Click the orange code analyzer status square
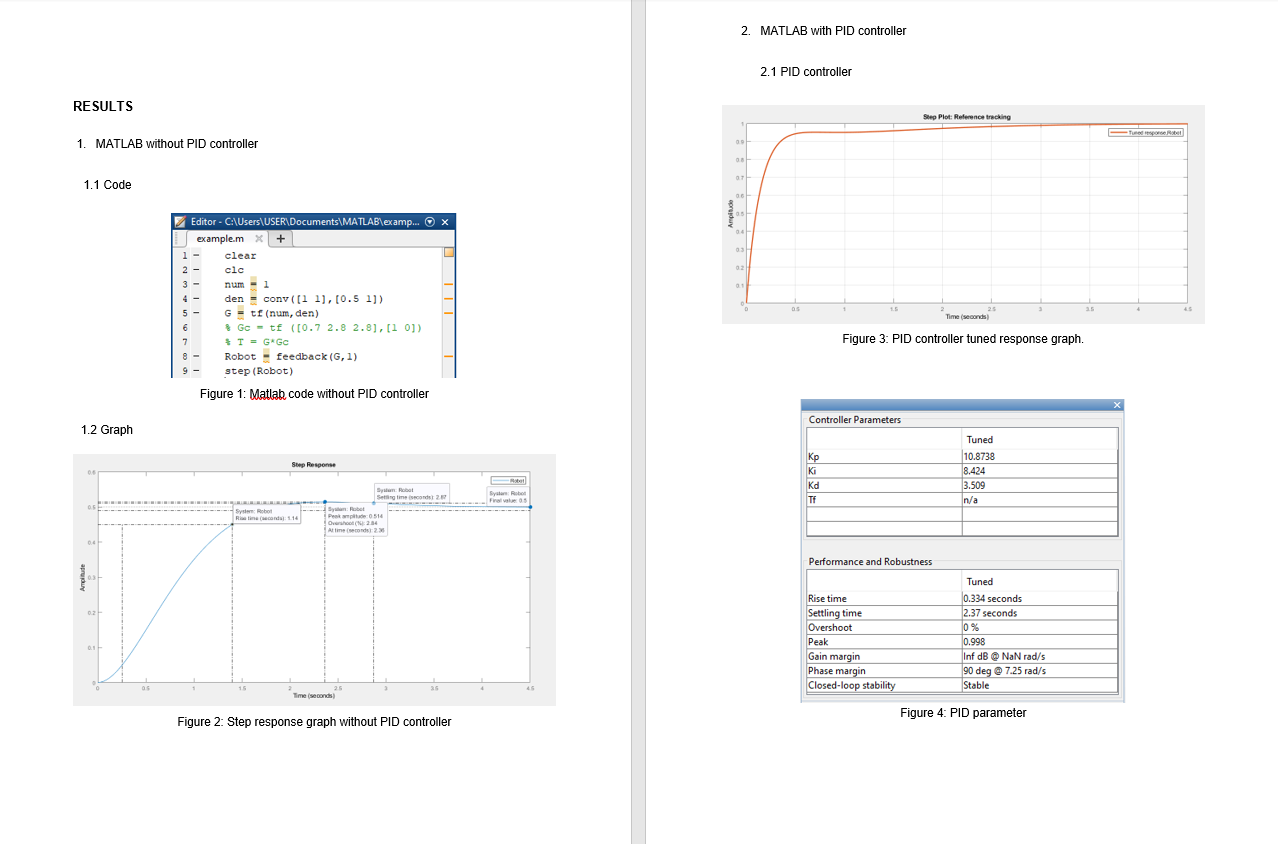 pos(449,253)
